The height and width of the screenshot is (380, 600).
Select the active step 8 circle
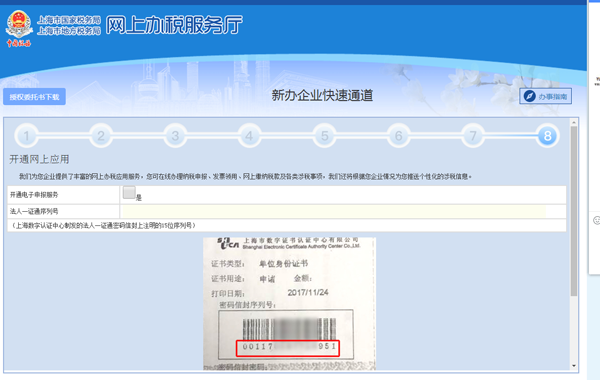[x=547, y=135]
